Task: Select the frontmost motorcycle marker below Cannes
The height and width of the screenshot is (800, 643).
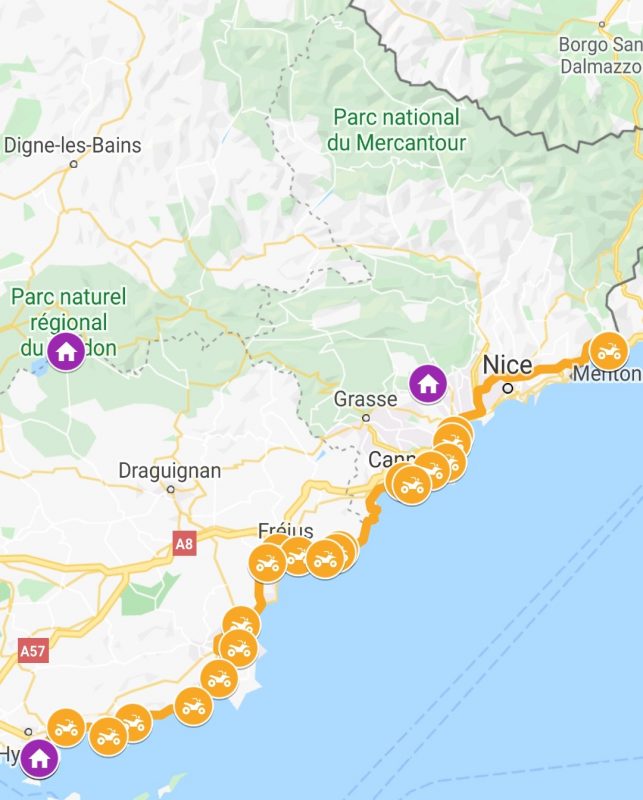Action: tap(412, 485)
